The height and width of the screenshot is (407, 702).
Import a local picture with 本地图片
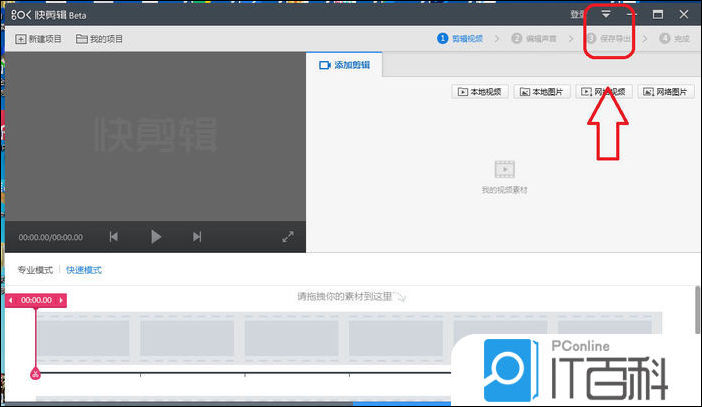point(541,92)
